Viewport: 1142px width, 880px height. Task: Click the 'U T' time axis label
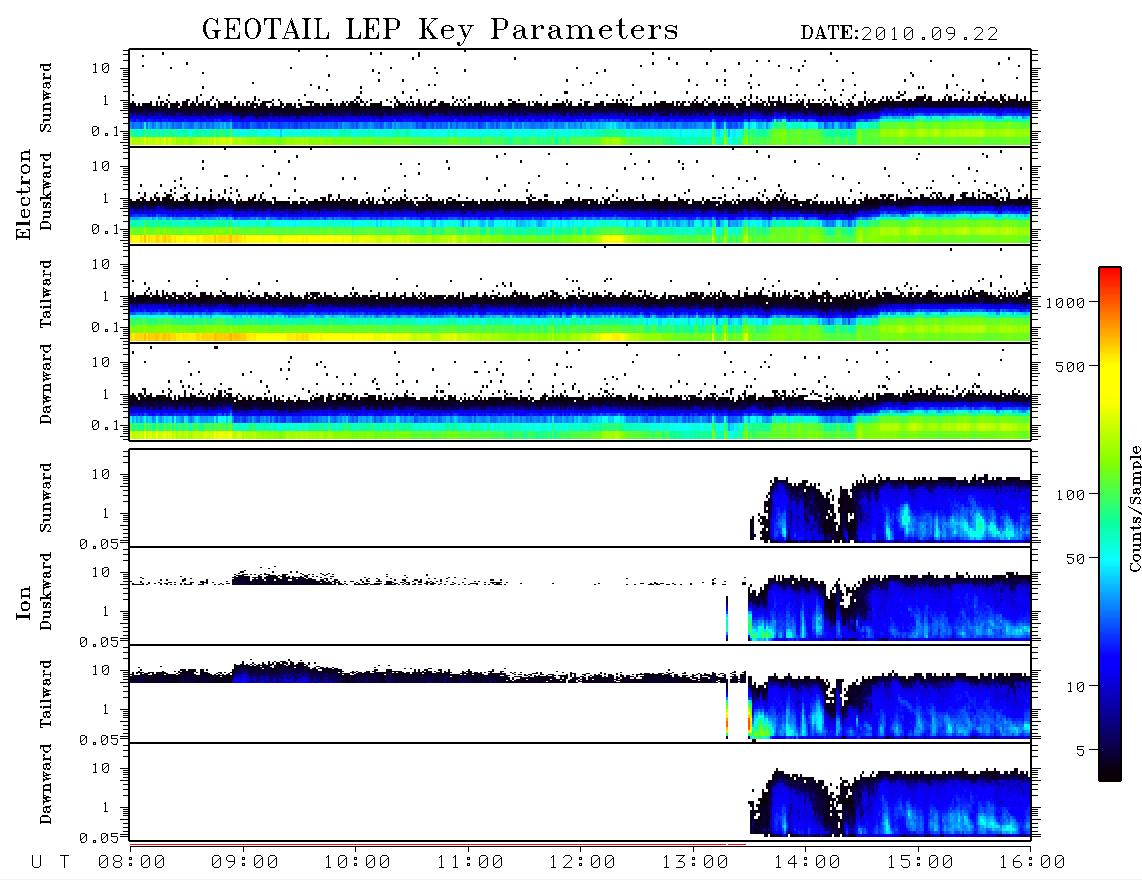click(50, 863)
